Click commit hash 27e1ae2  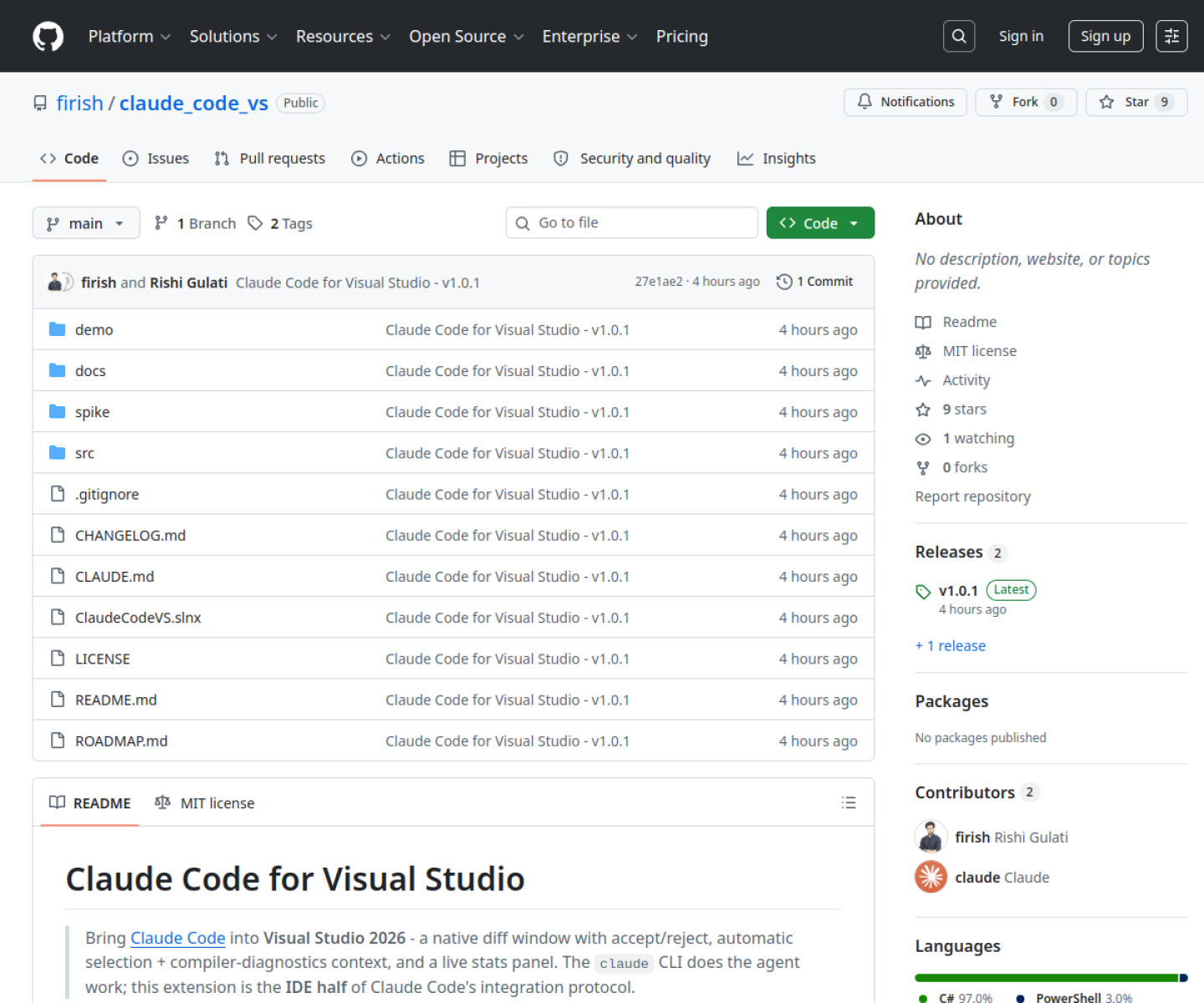(659, 282)
